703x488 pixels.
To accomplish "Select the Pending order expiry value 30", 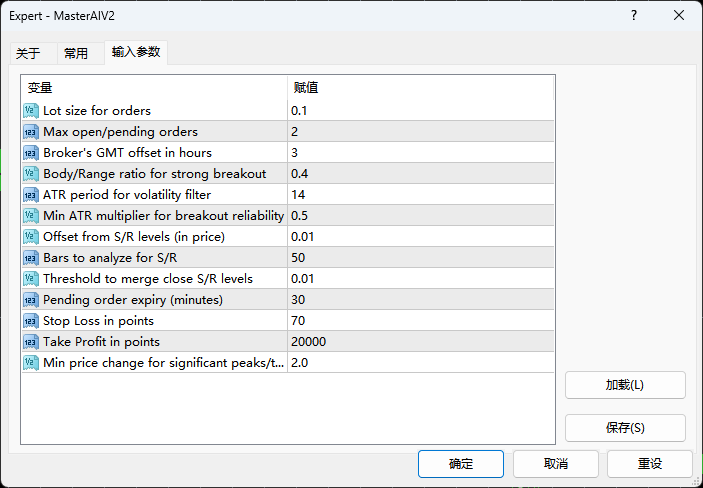I will pos(298,299).
